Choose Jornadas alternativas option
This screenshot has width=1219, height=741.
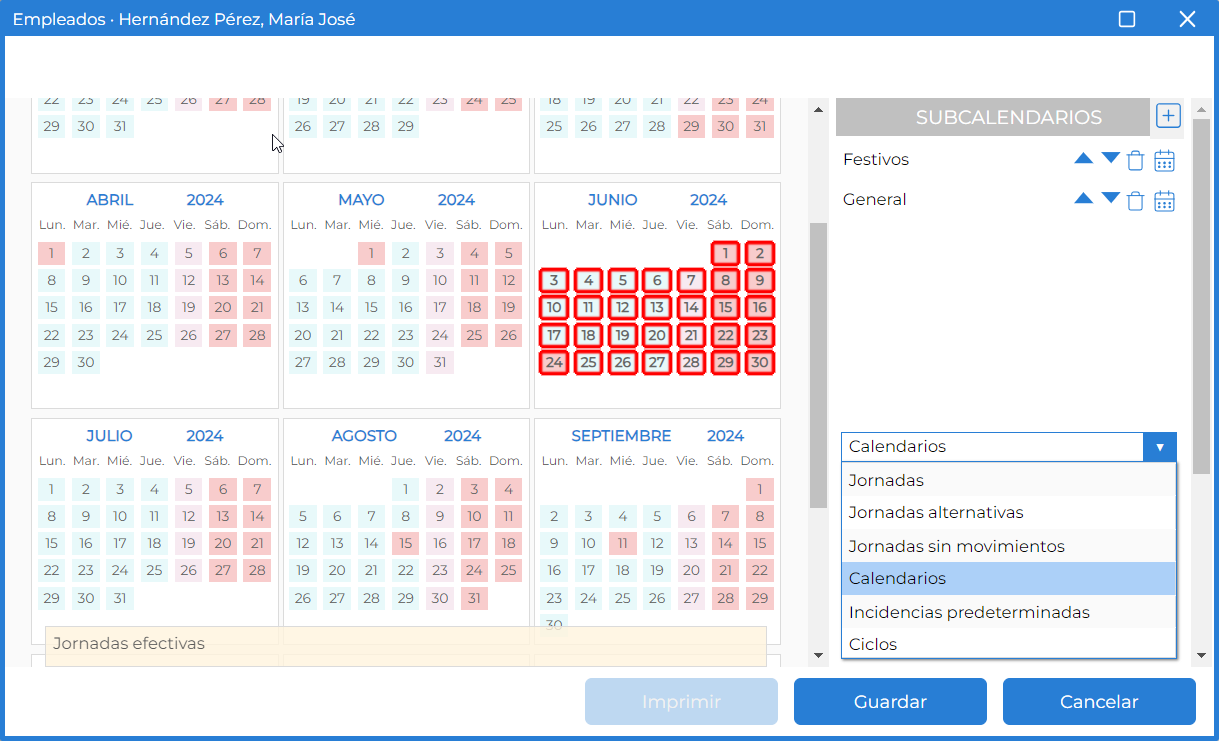tap(1009, 512)
